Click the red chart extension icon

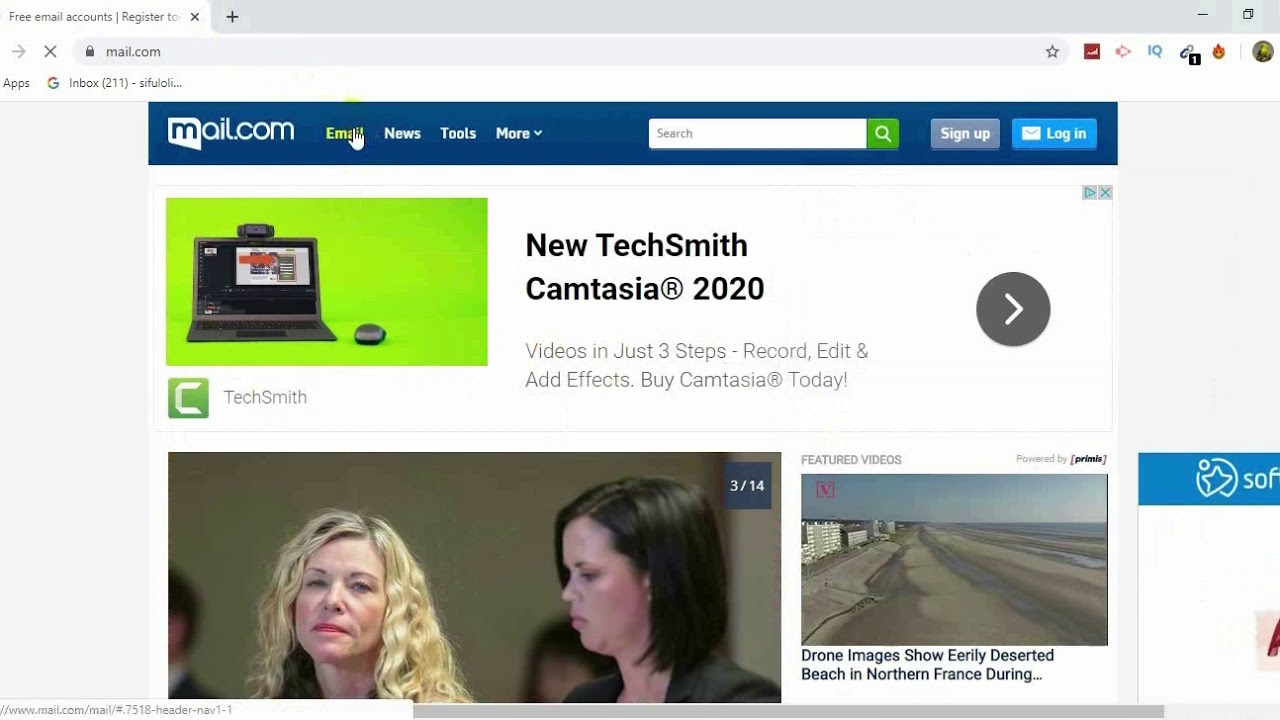(1092, 52)
